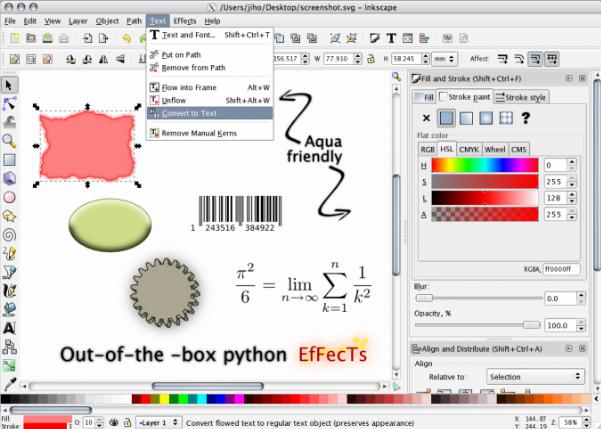Image resolution: width=601 pixels, height=429 pixels.
Task: Open the Layer 1 dropdown
Action: pyautogui.click(x=158, y=423)
